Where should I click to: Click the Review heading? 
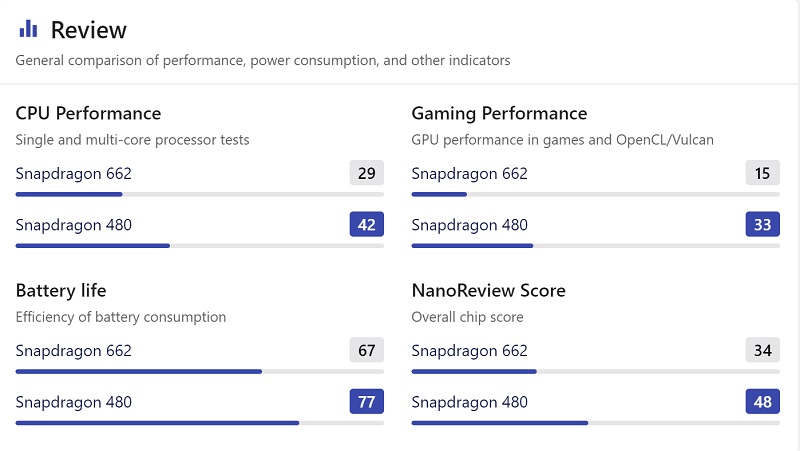pyautogui.click(x=89, y=30)
